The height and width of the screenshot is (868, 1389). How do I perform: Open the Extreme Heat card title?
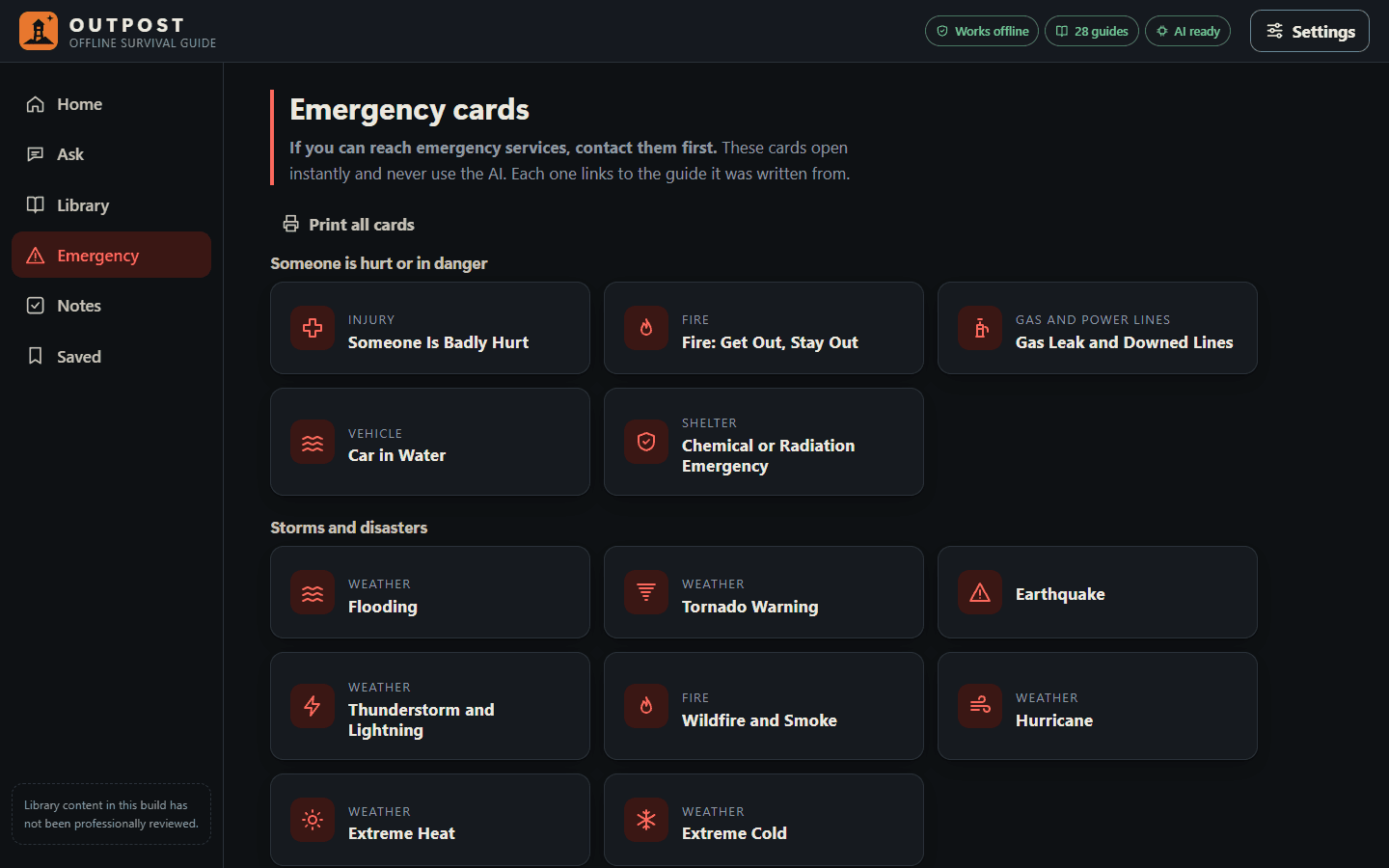(401, 833)
